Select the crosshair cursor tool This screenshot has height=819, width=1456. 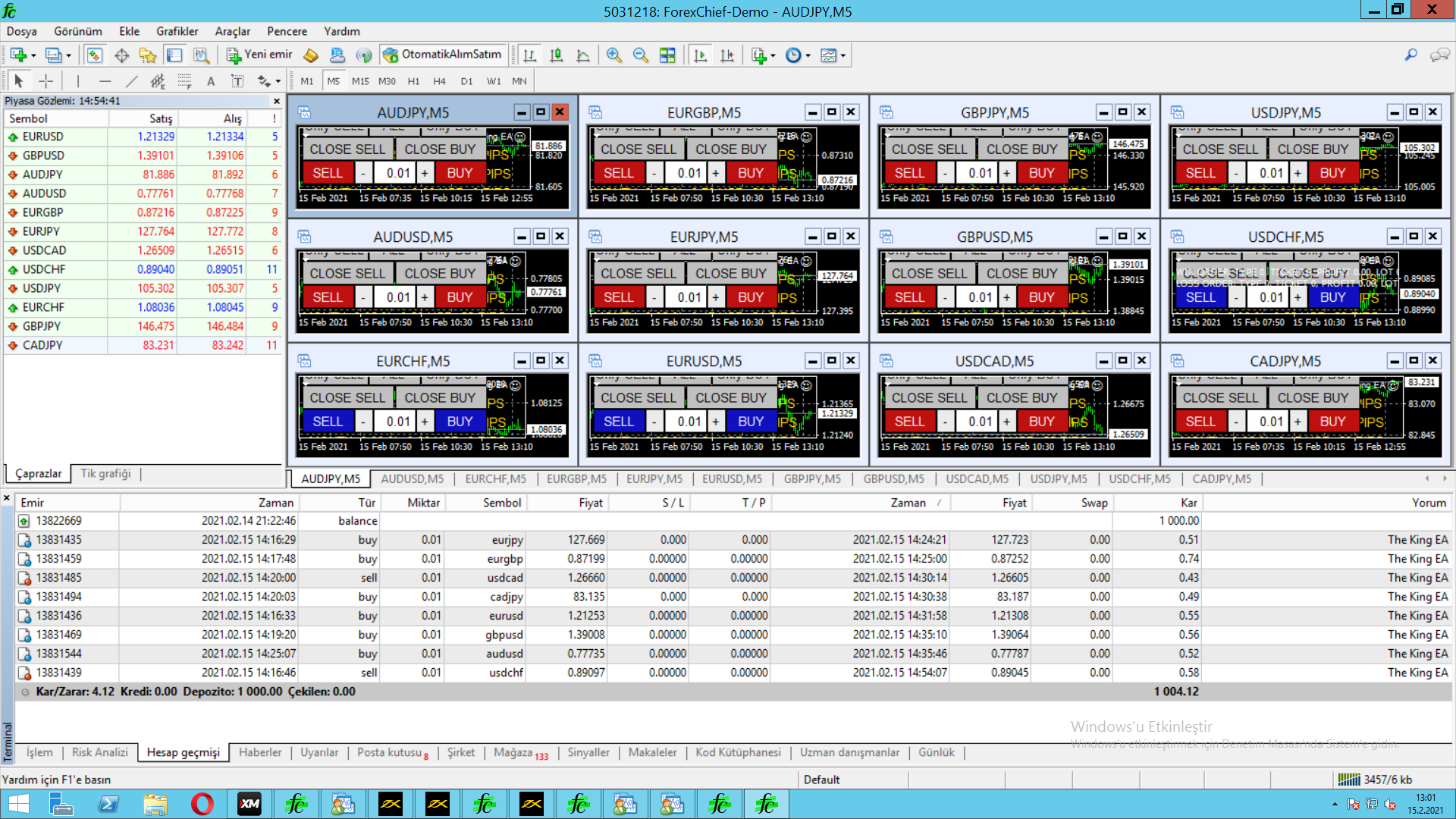coord(45,81)
